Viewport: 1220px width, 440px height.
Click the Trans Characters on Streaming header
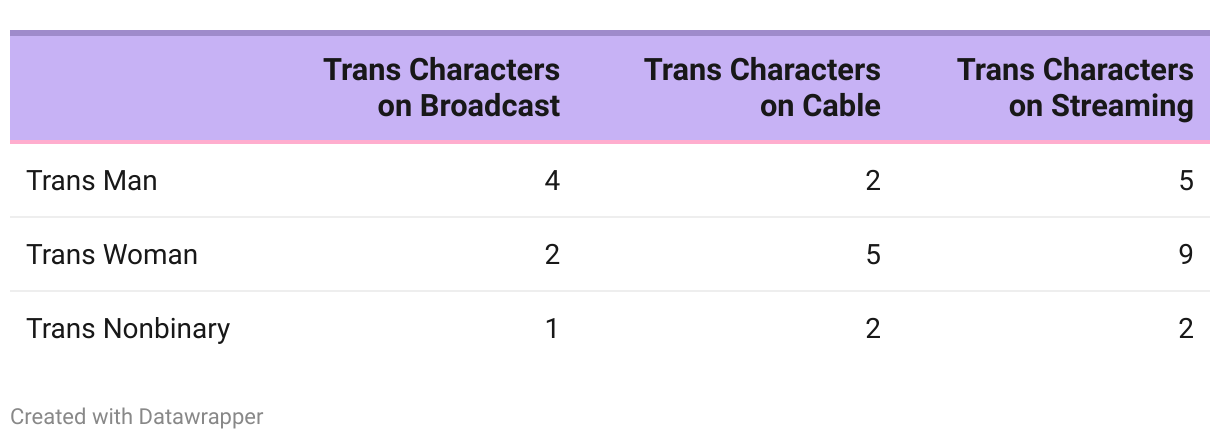(x=1076, y=88)
